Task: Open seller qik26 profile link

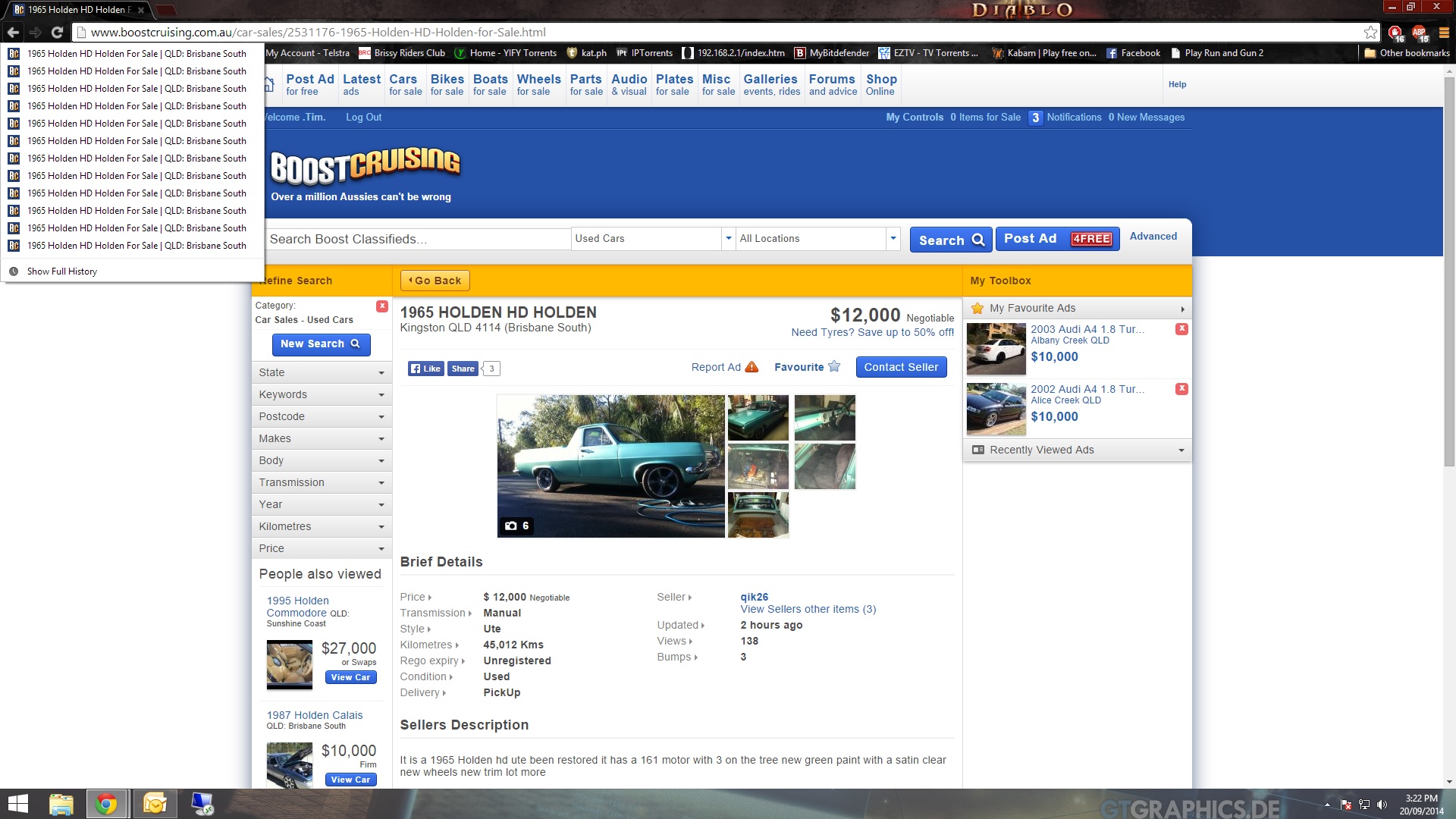Action: [x=754, y=597]
